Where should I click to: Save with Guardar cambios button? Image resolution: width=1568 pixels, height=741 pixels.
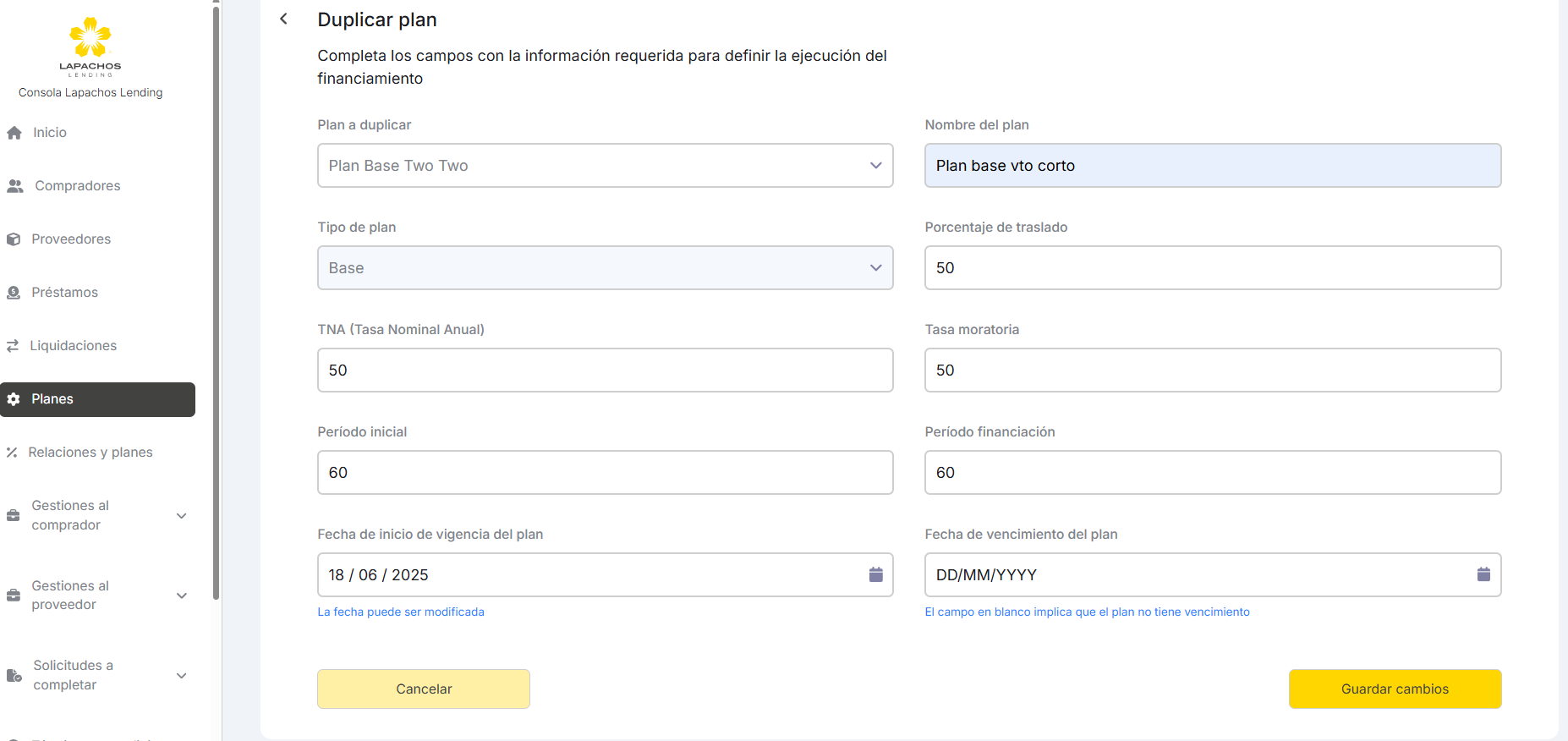(x=1395, y=689)
